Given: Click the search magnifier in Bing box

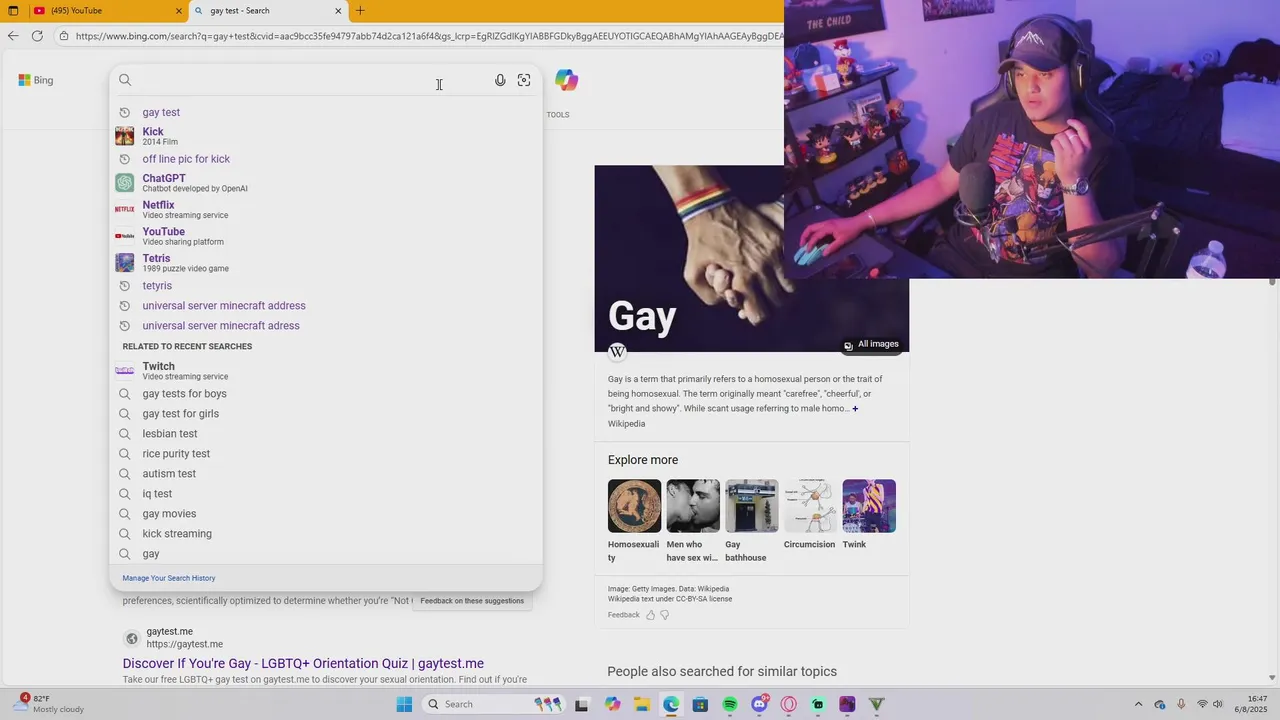Looking at the screenshot, I should [x=125, y=80].
